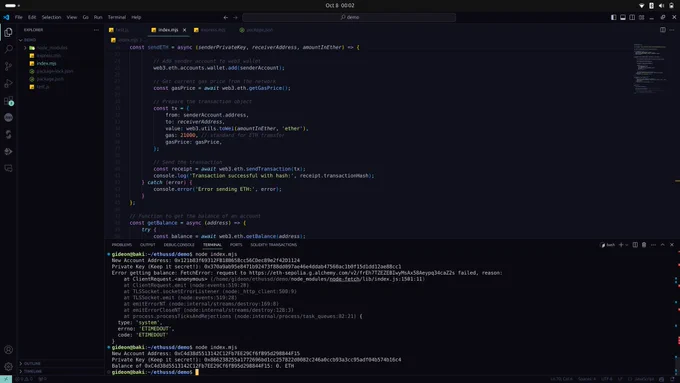680x383 pixels.
Task: Click the date and time in the top bar
Action: point(340,6)
